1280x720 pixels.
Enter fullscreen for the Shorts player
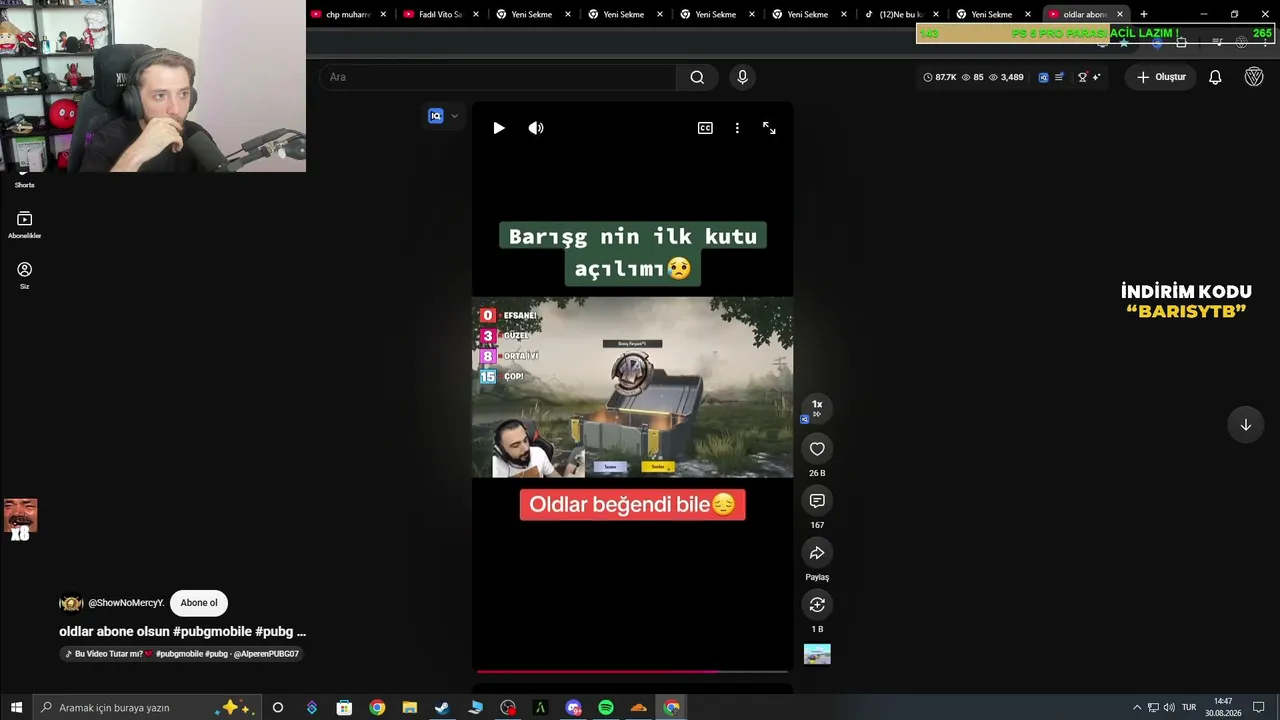(769, 128)
